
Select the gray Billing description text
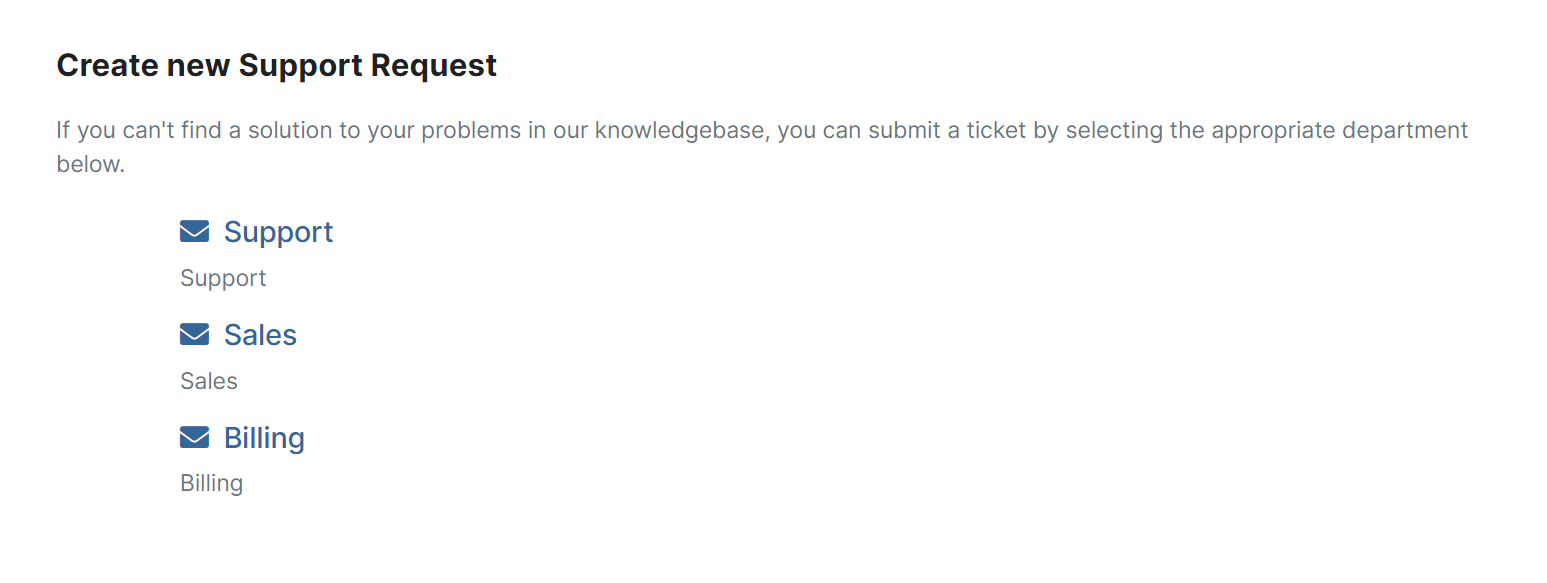[x=211, y=484]
